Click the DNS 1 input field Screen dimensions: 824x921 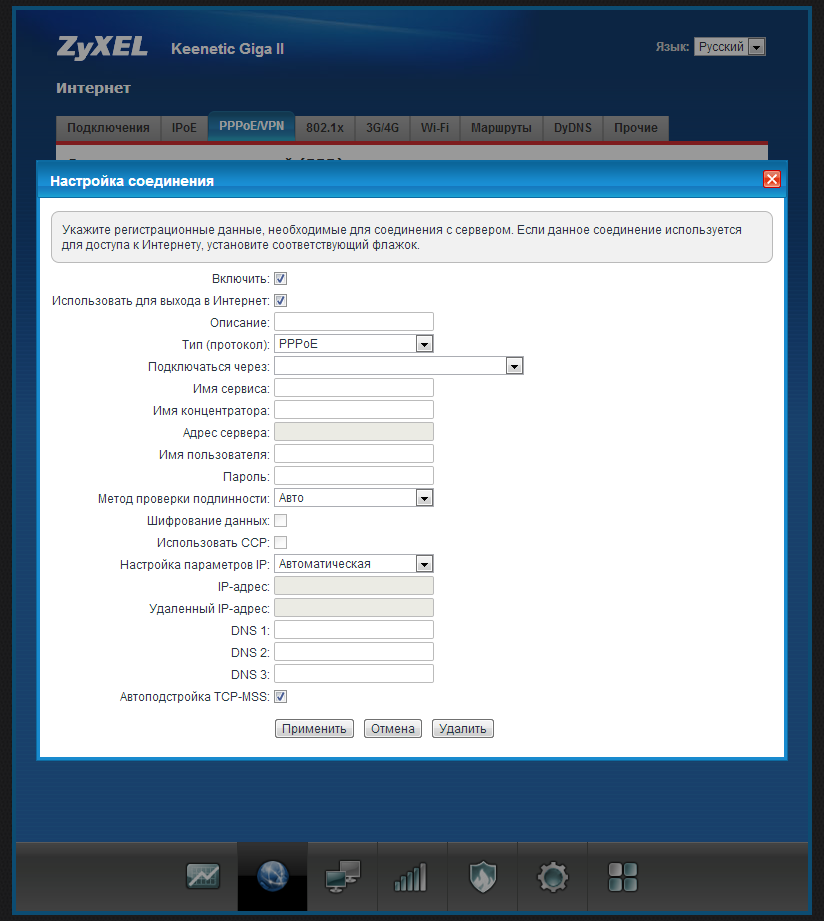(354, 630)
